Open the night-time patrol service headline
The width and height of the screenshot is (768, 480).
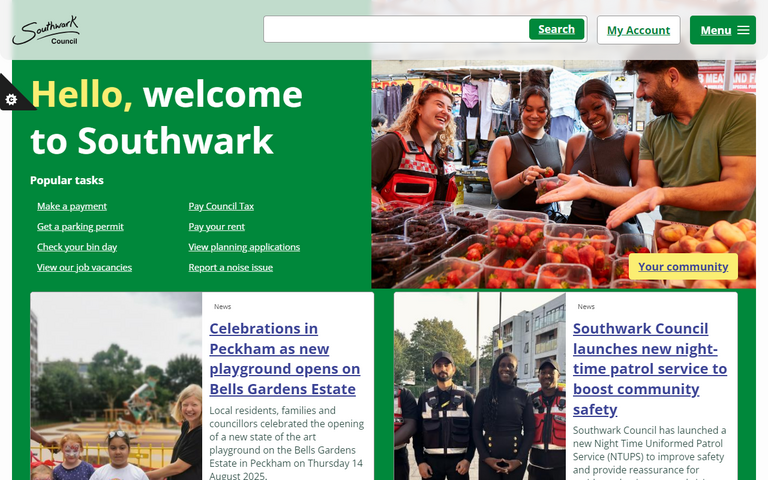650,369
